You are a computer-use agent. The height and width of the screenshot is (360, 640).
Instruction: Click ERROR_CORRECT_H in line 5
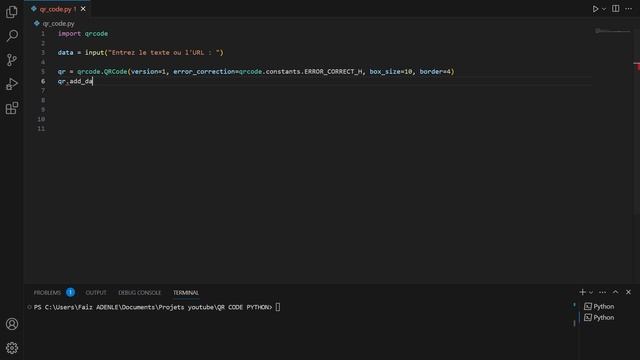pyautogui.click(x=333, y=72)
